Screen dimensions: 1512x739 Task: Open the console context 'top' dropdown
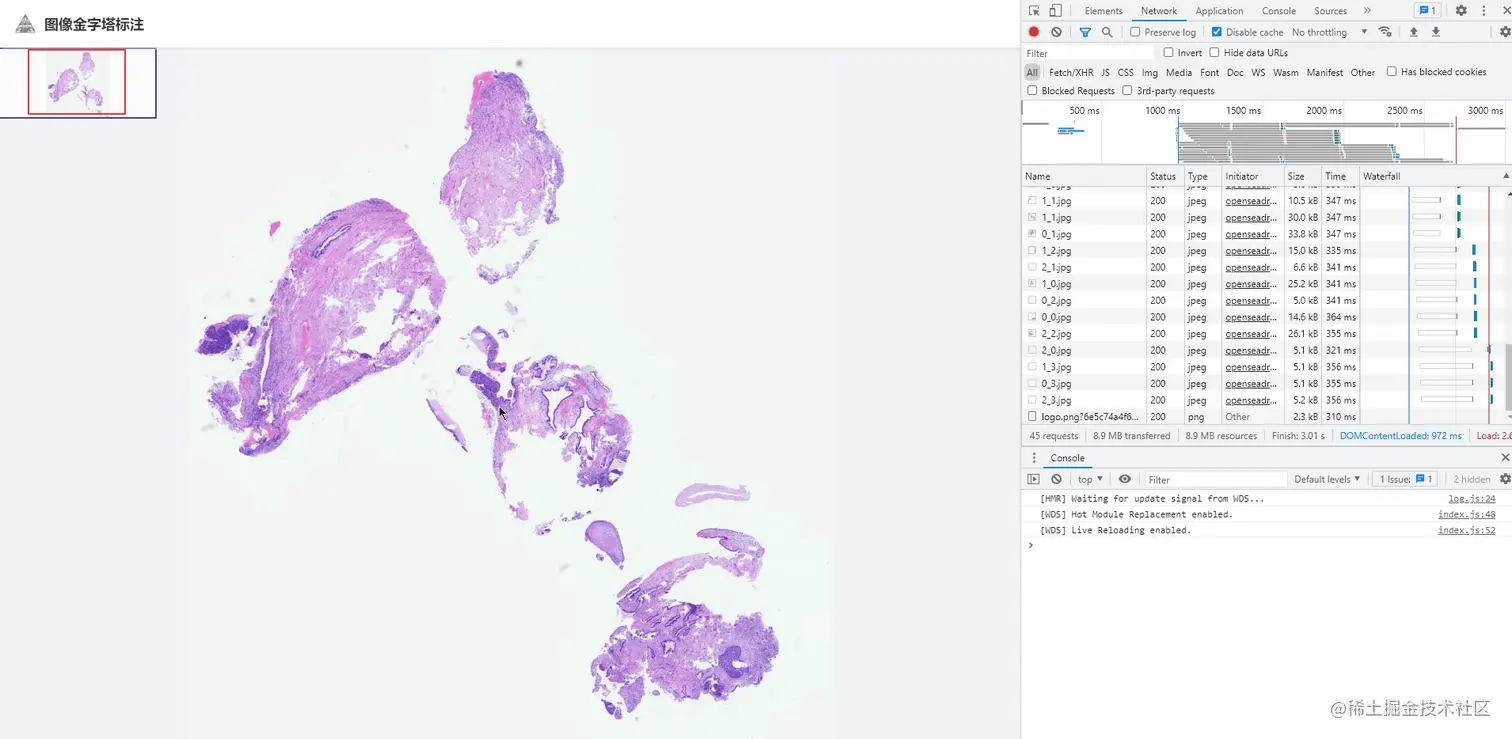[1091, 479]
